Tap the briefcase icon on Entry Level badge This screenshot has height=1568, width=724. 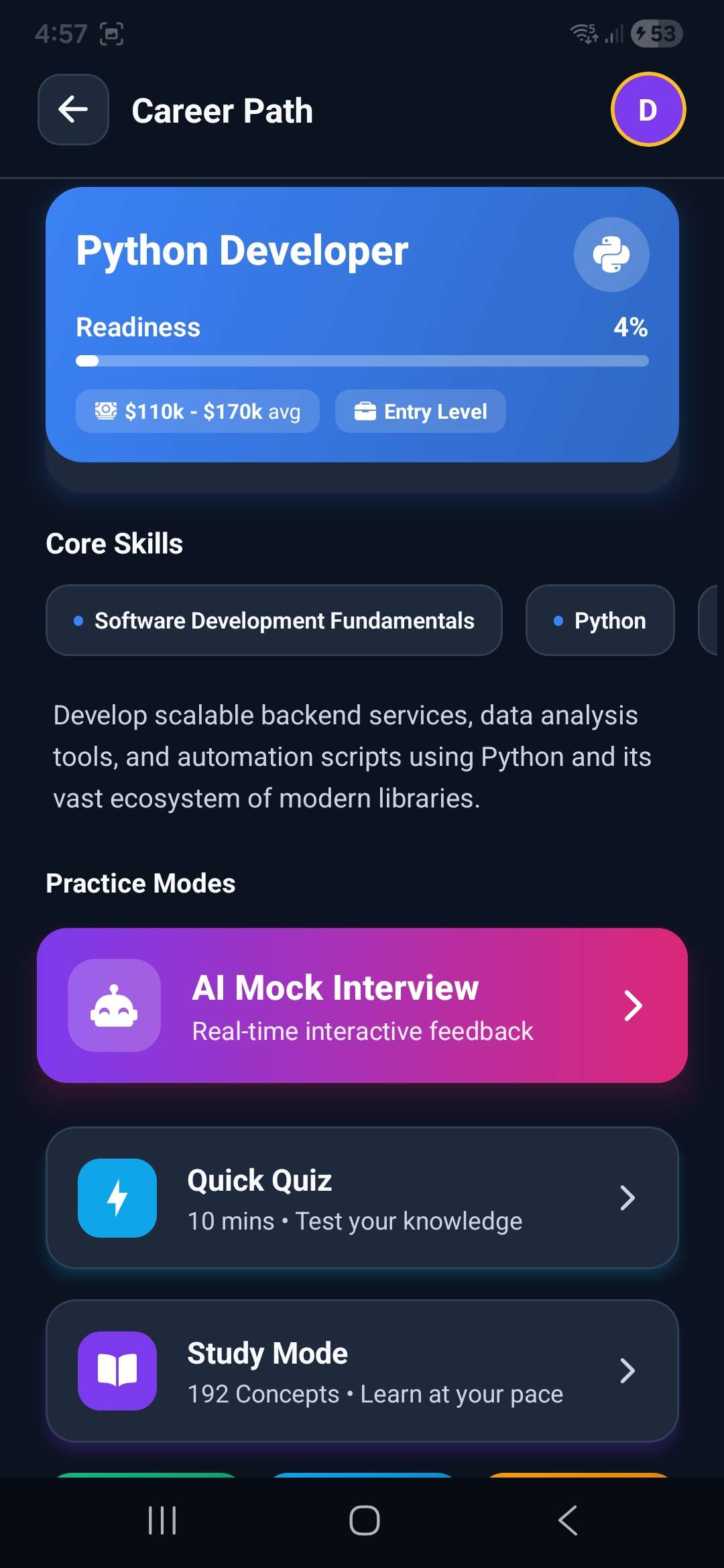click(x=364, y=411)
